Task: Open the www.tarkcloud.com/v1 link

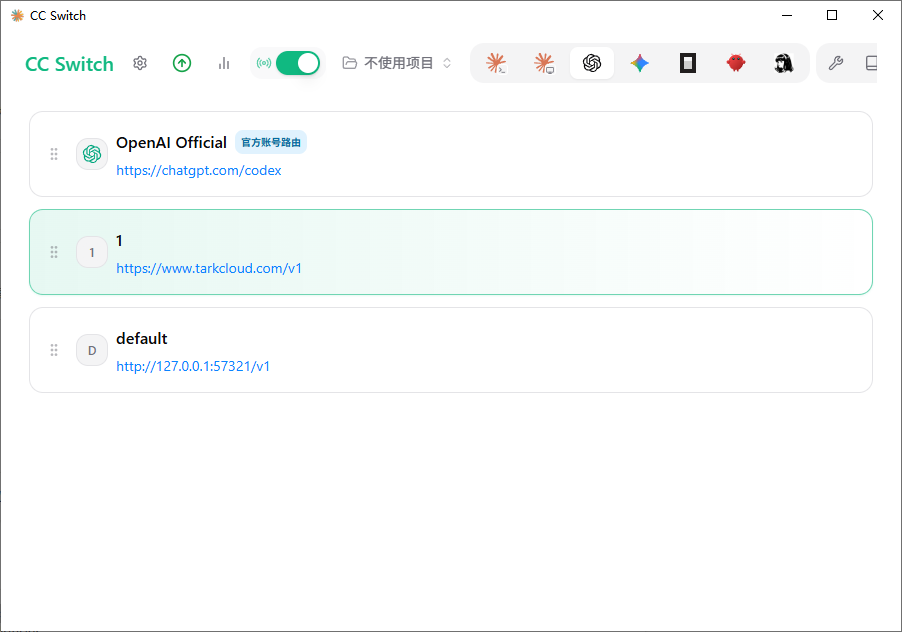Action: pyautogui.click(x=209, y=268)
